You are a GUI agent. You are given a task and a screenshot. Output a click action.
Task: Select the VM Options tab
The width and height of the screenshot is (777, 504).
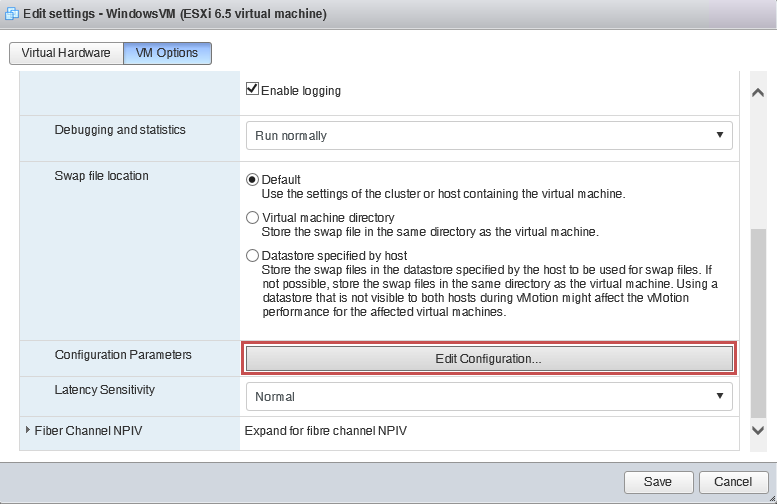click(x=167, y=53)
